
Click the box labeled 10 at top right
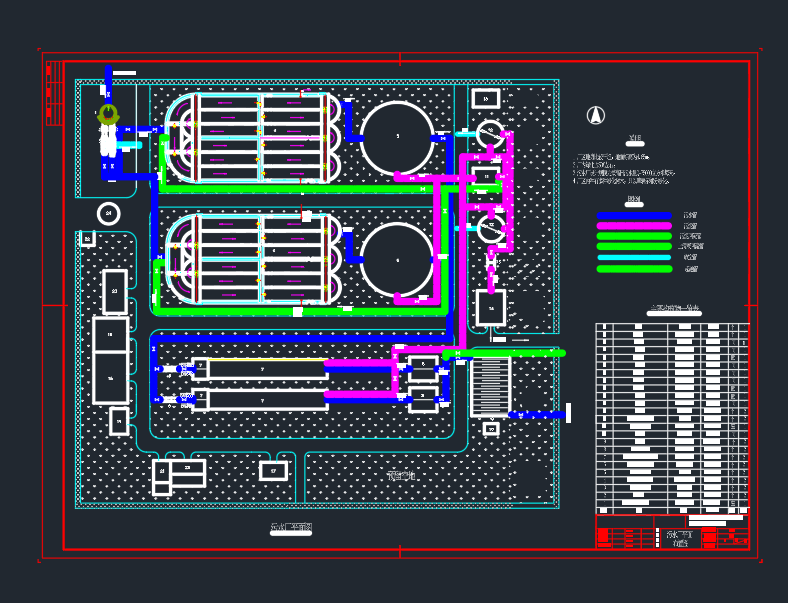point(486,98)
